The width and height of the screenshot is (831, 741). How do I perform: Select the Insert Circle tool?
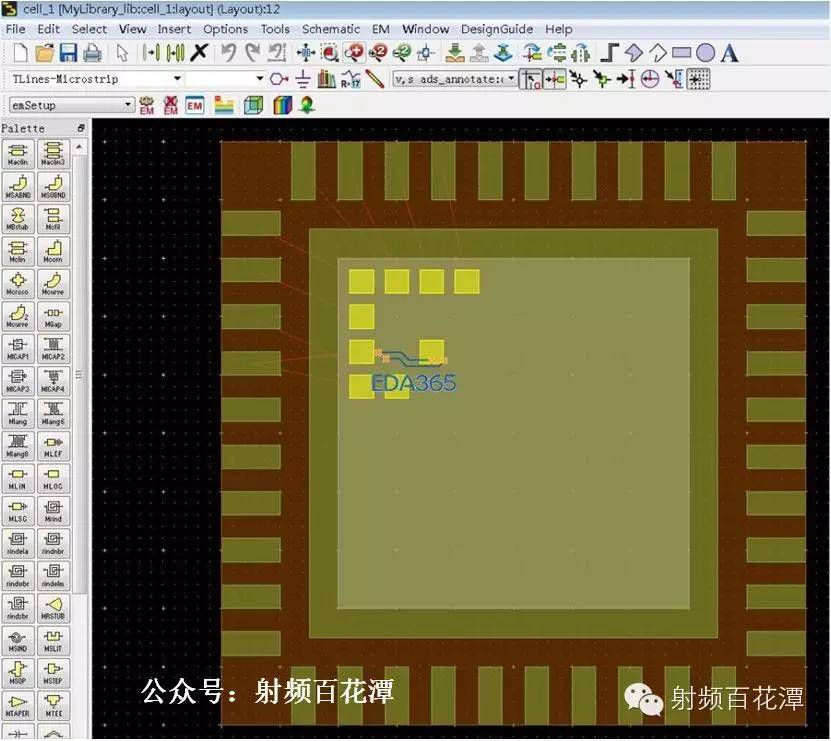pyautogui.click(x=705, y=53)
